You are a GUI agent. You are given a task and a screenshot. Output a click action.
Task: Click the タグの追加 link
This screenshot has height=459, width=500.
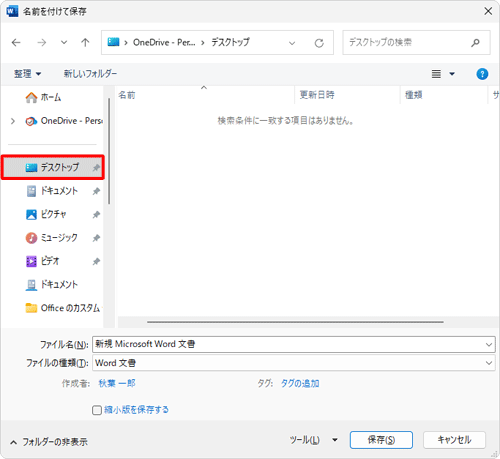pyautogui.click(x=300, y=383)
